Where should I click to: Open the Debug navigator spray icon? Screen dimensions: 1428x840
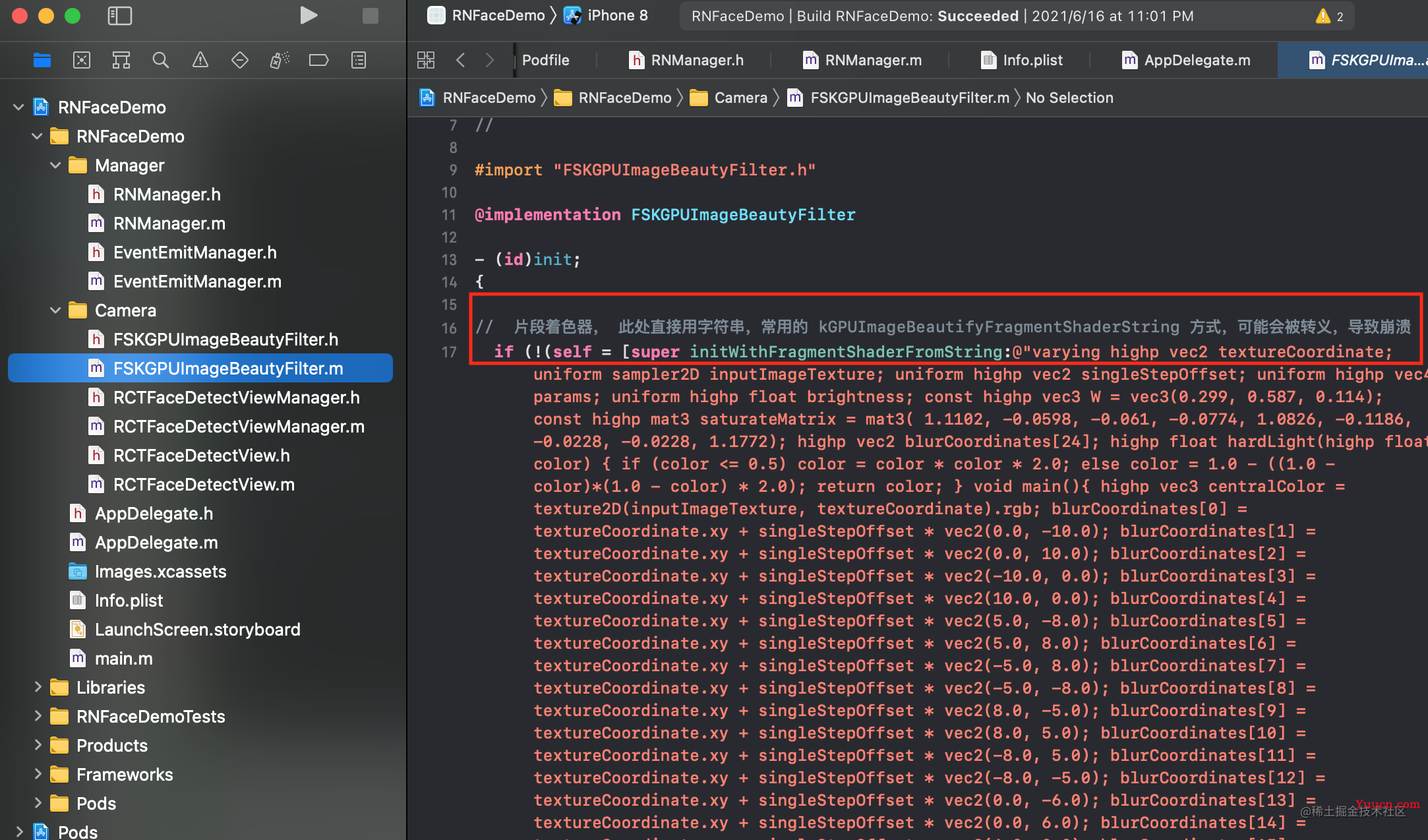279,60
